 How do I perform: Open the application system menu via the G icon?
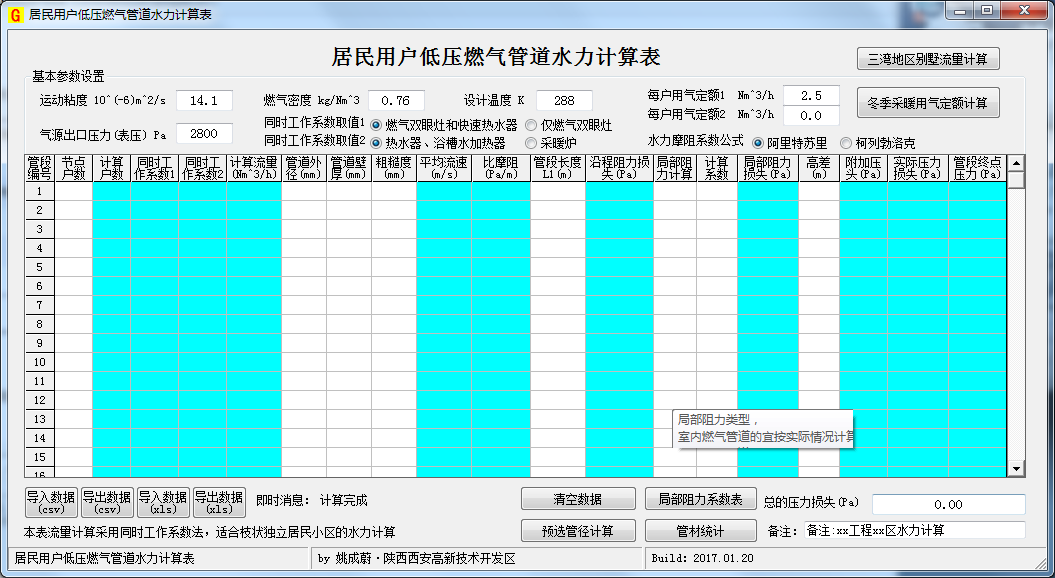[13, 12]
